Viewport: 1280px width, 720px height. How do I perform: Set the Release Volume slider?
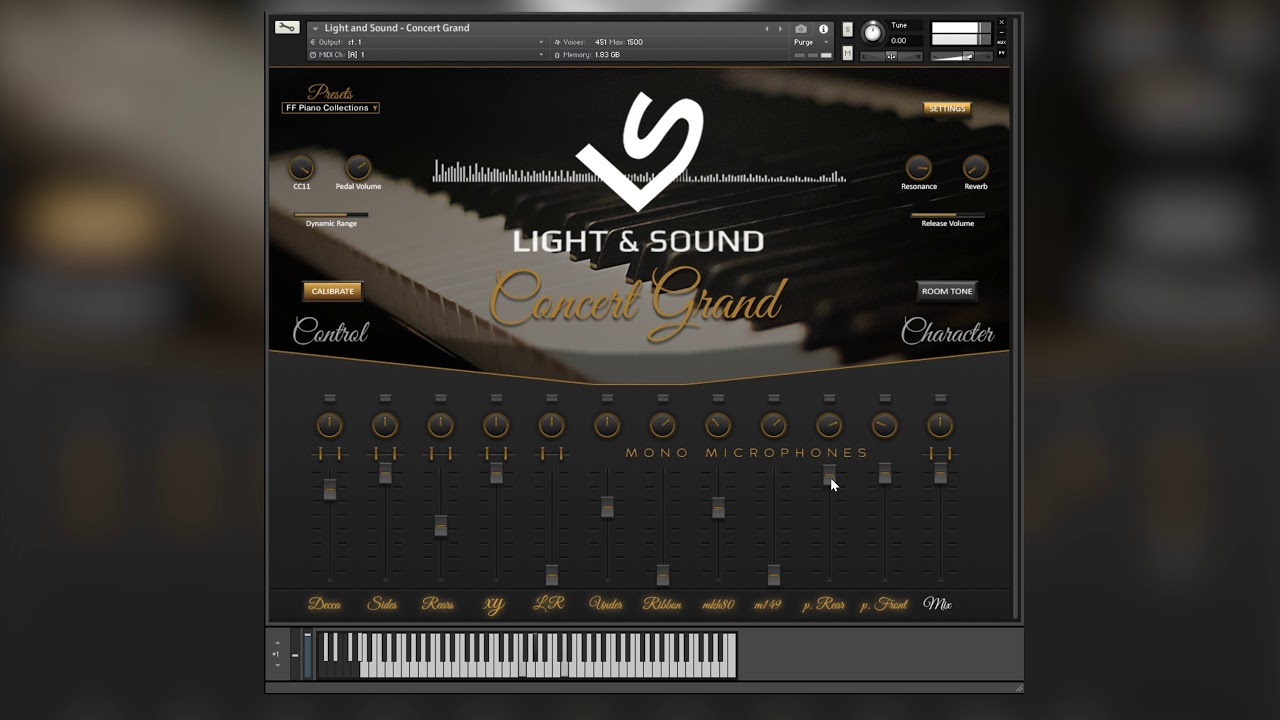(x=948, y=215)
